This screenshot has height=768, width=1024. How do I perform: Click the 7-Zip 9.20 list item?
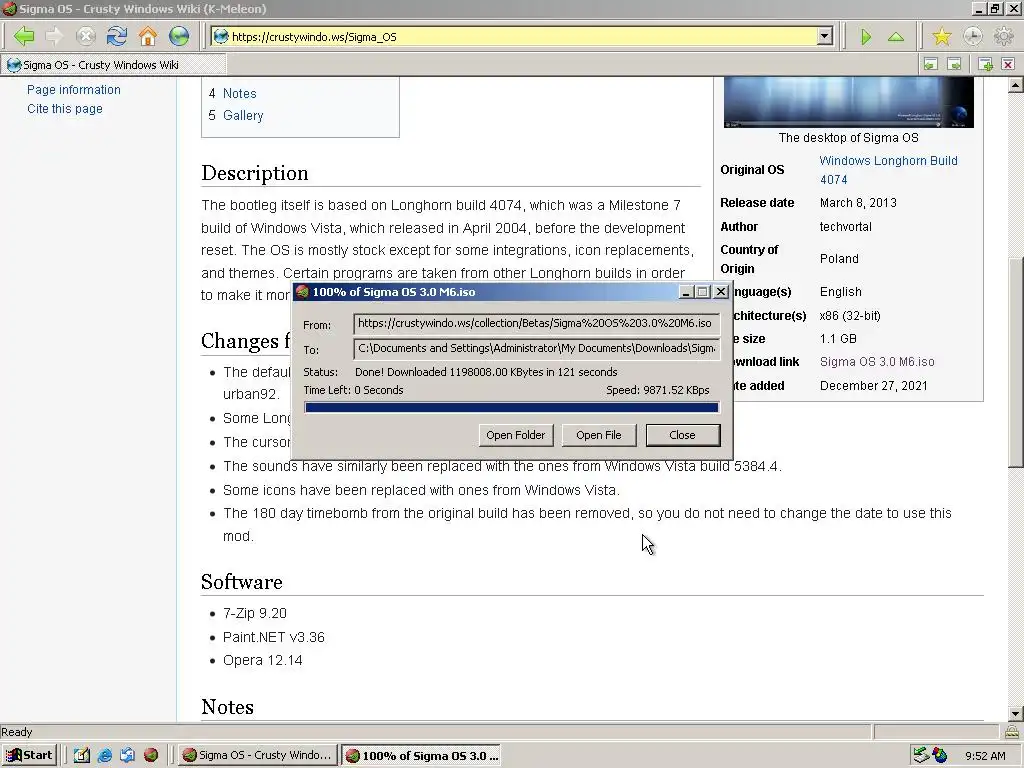point(255,613)
